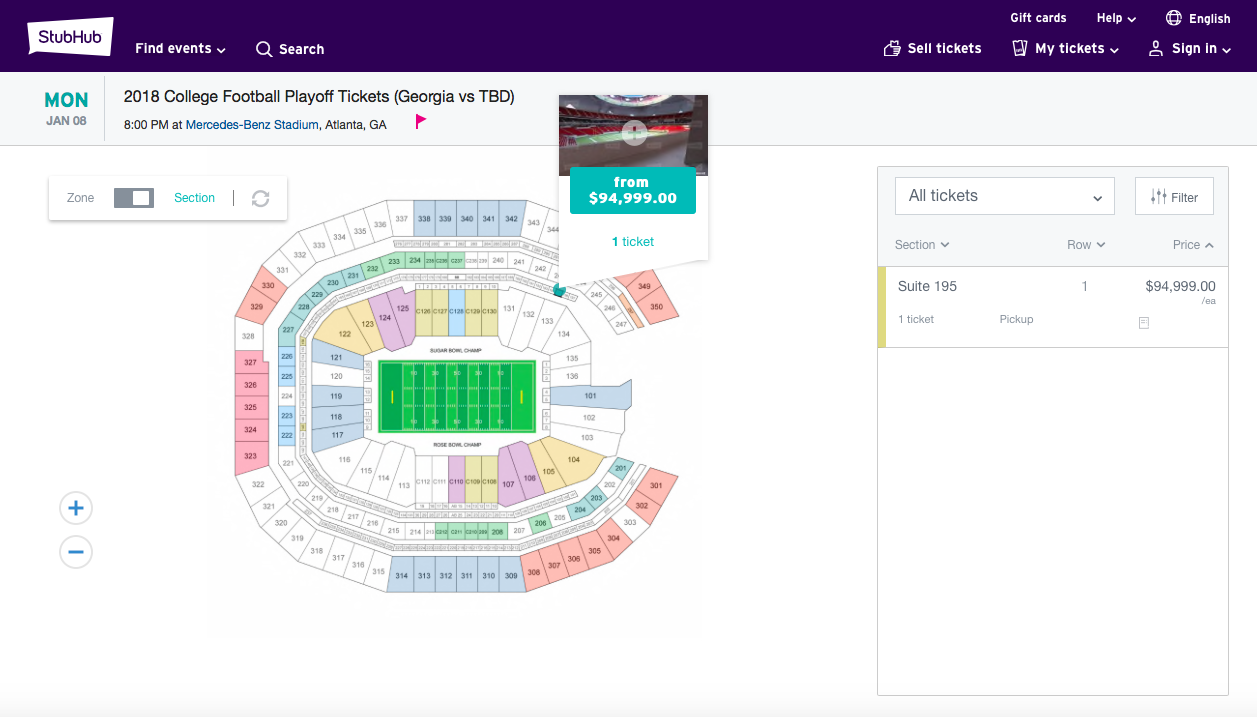Click the globe language icon

pyautogui.click(x=1174, y=18)
